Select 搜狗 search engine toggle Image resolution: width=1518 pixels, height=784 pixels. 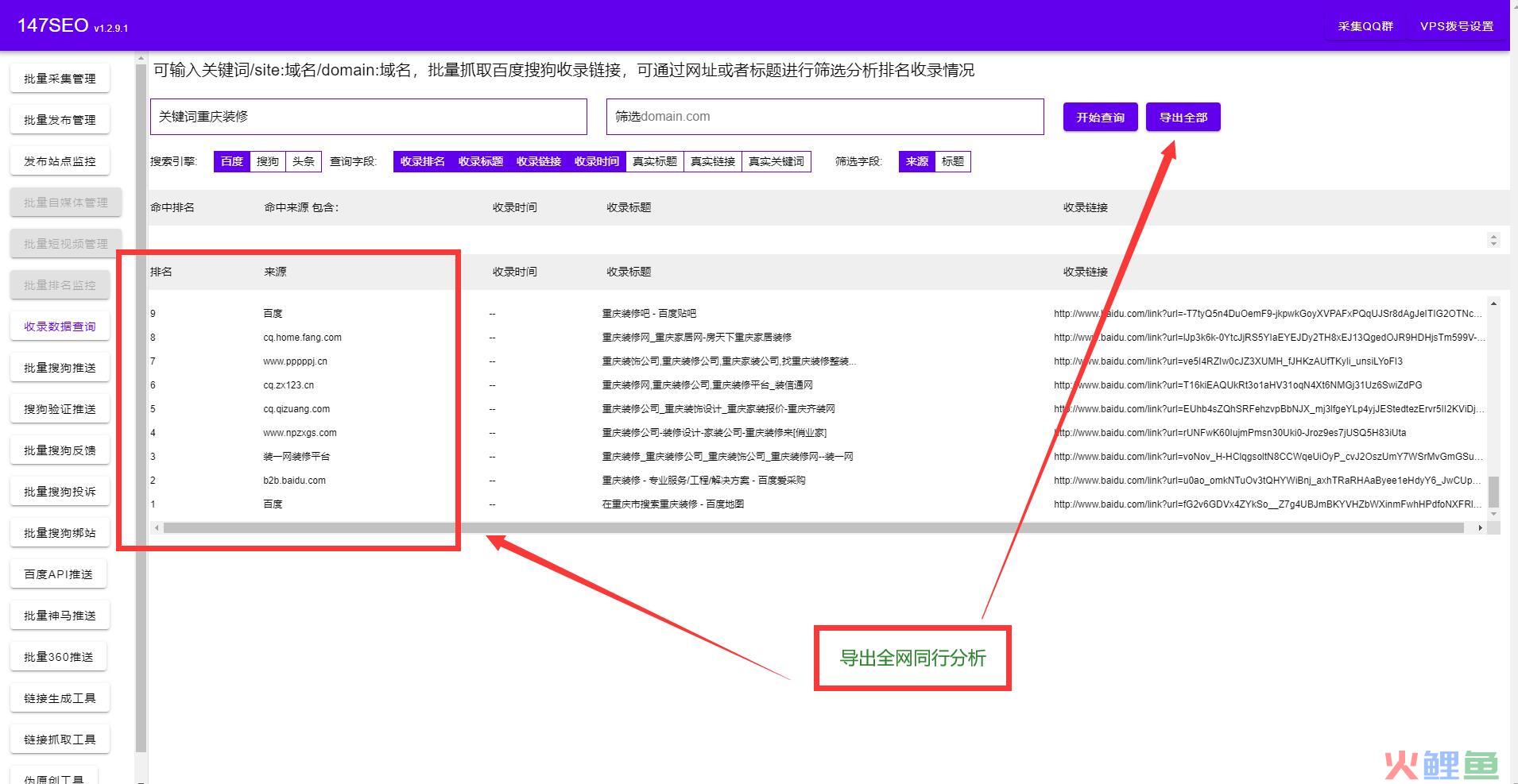pyautogui.click(x=268, y=161)
